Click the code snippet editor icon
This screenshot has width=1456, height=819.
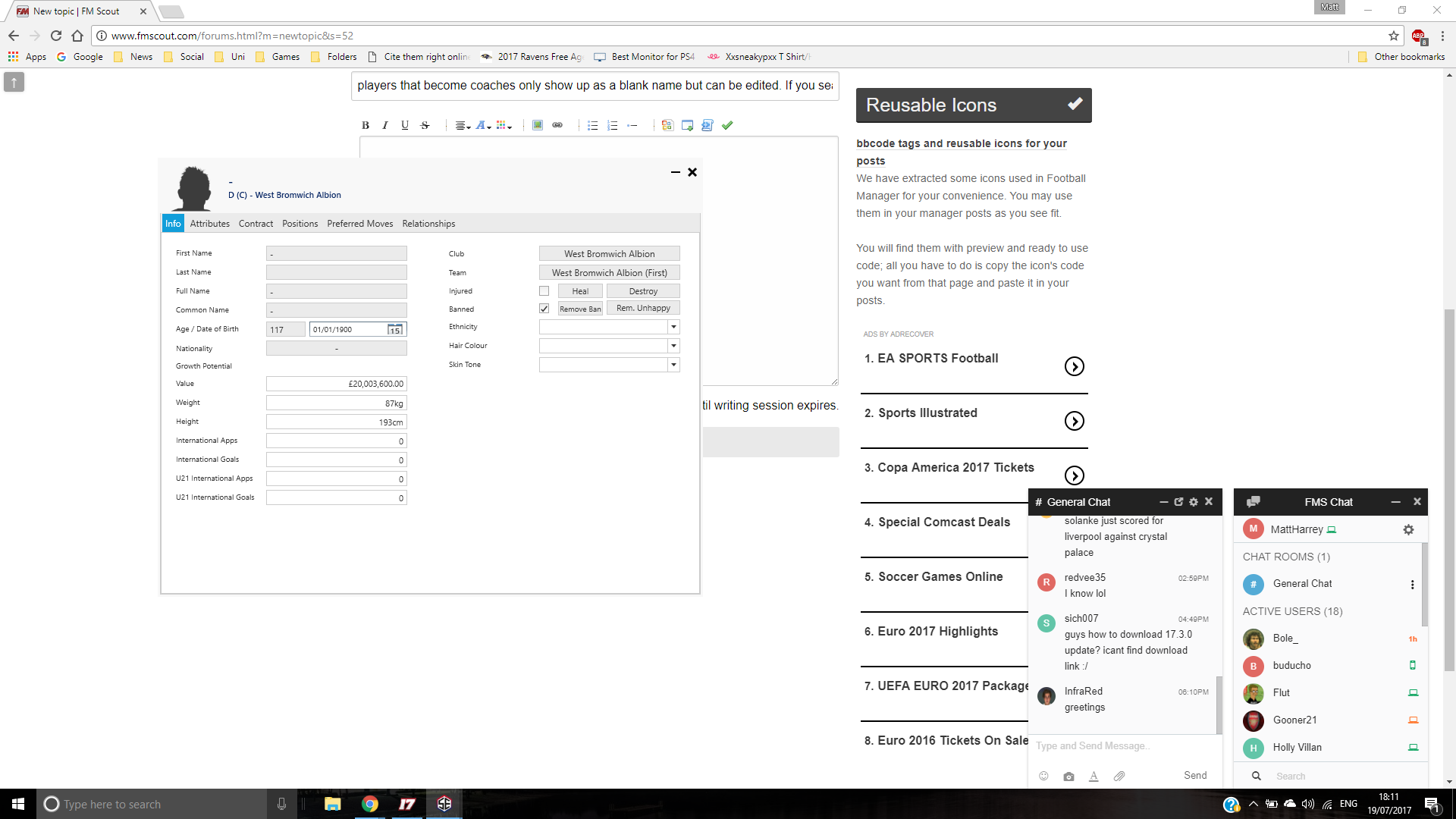click(x=708, y=126)
